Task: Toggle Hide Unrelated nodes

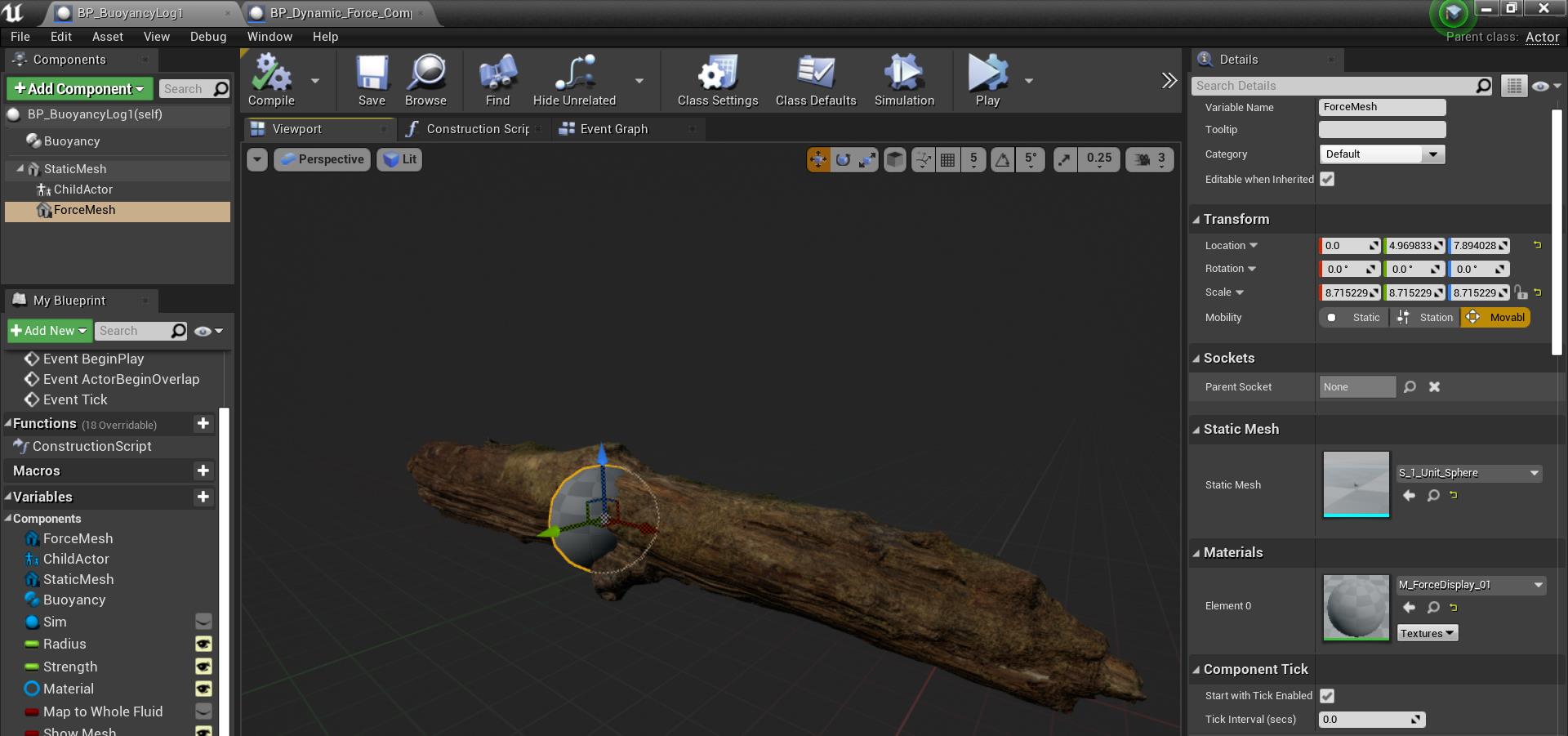Action: (x=574, y=80)
